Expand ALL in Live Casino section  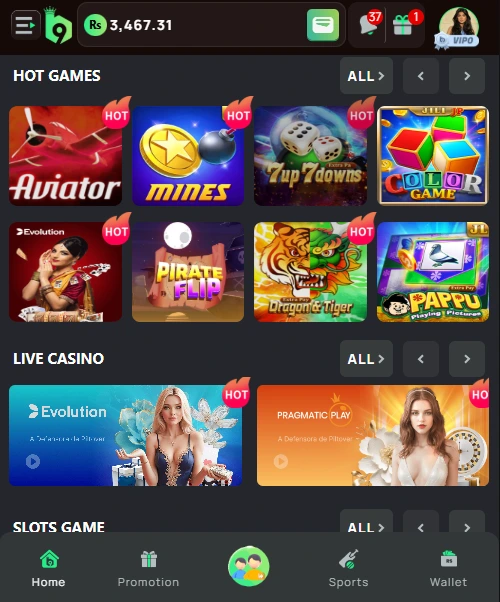tap(366, 359)
